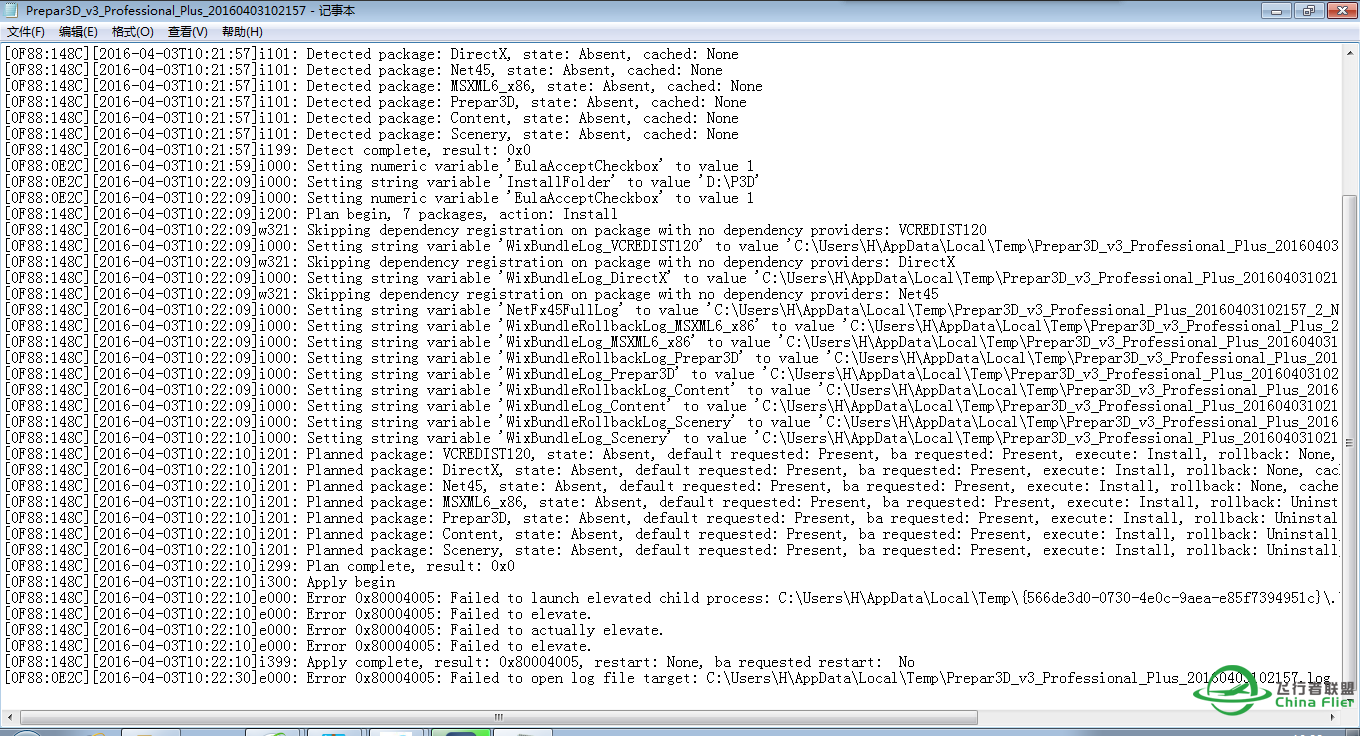Click the skipping dependency line ending VCREDIST120
Screen dimensions: 1360x736
coord(496,230)
